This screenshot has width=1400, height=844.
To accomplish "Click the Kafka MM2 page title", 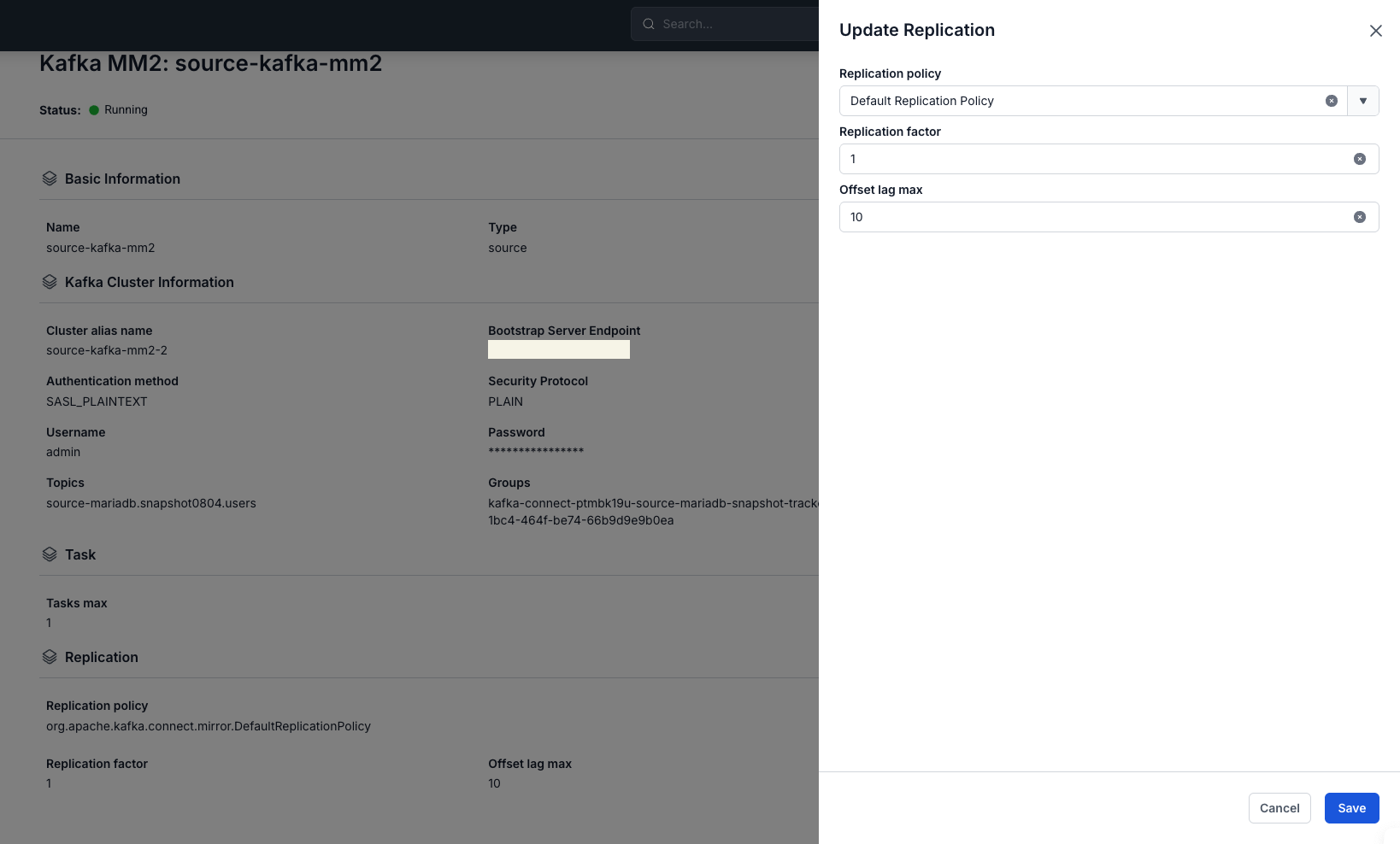I will (210, 63).
